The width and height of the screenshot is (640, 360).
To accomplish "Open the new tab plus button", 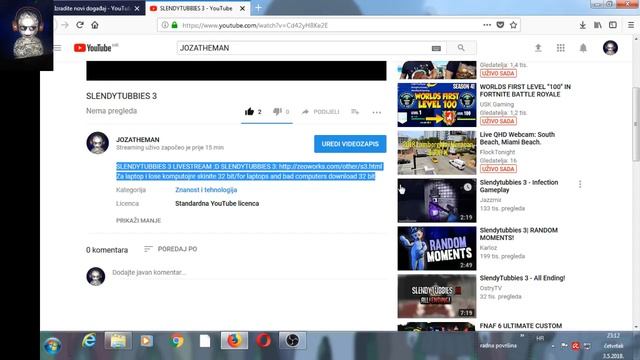I will tap(258, 8).
